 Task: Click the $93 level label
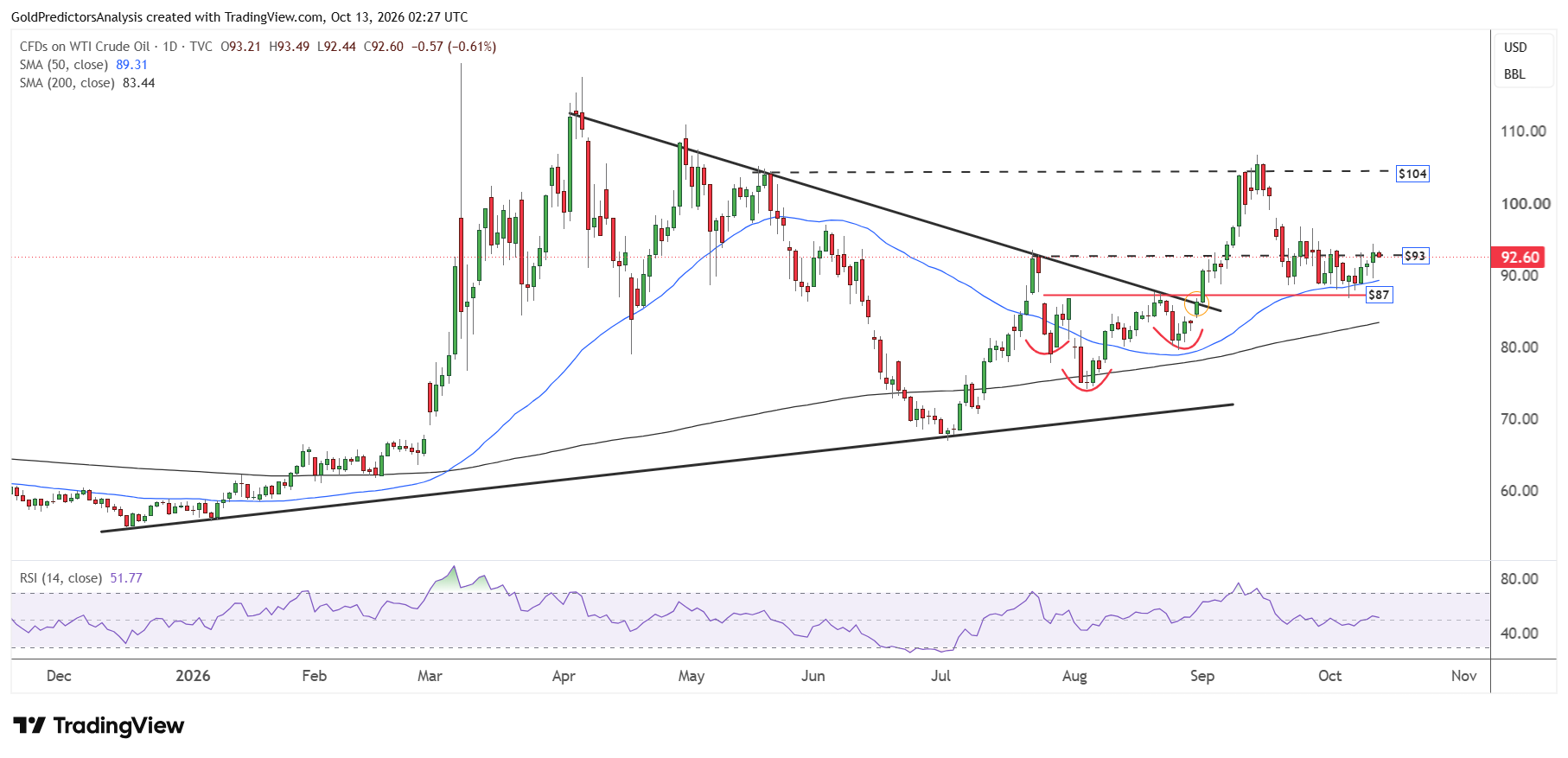coord(1415,256)
